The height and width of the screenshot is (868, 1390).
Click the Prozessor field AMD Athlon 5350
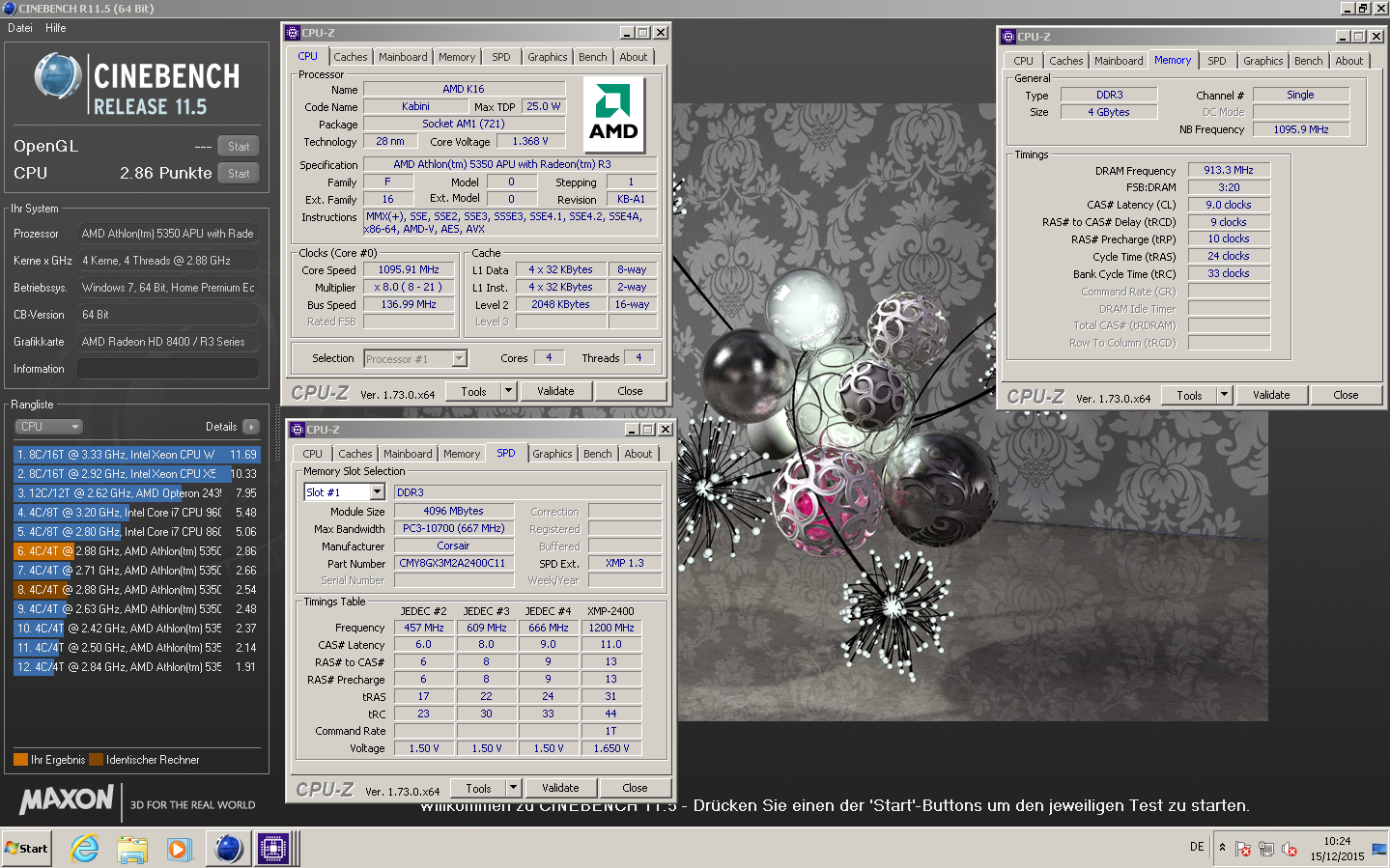pyautogui.click(x=168, y=234)
